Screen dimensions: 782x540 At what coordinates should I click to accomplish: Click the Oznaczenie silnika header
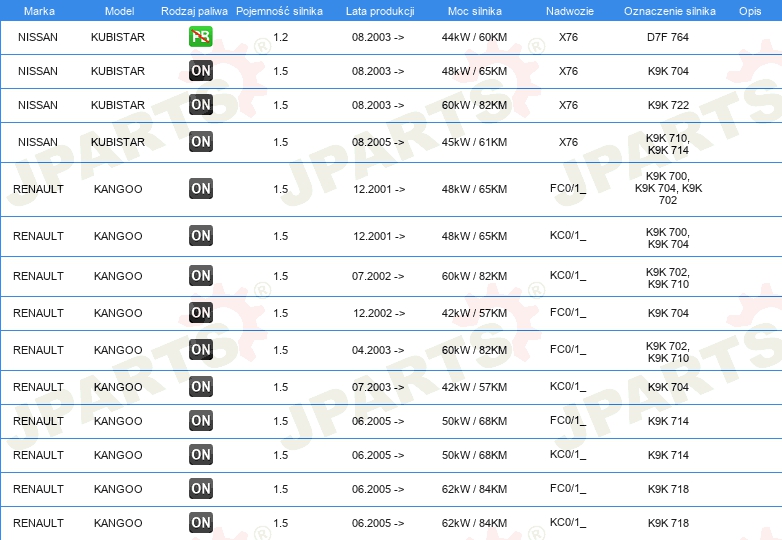[670, 11]
